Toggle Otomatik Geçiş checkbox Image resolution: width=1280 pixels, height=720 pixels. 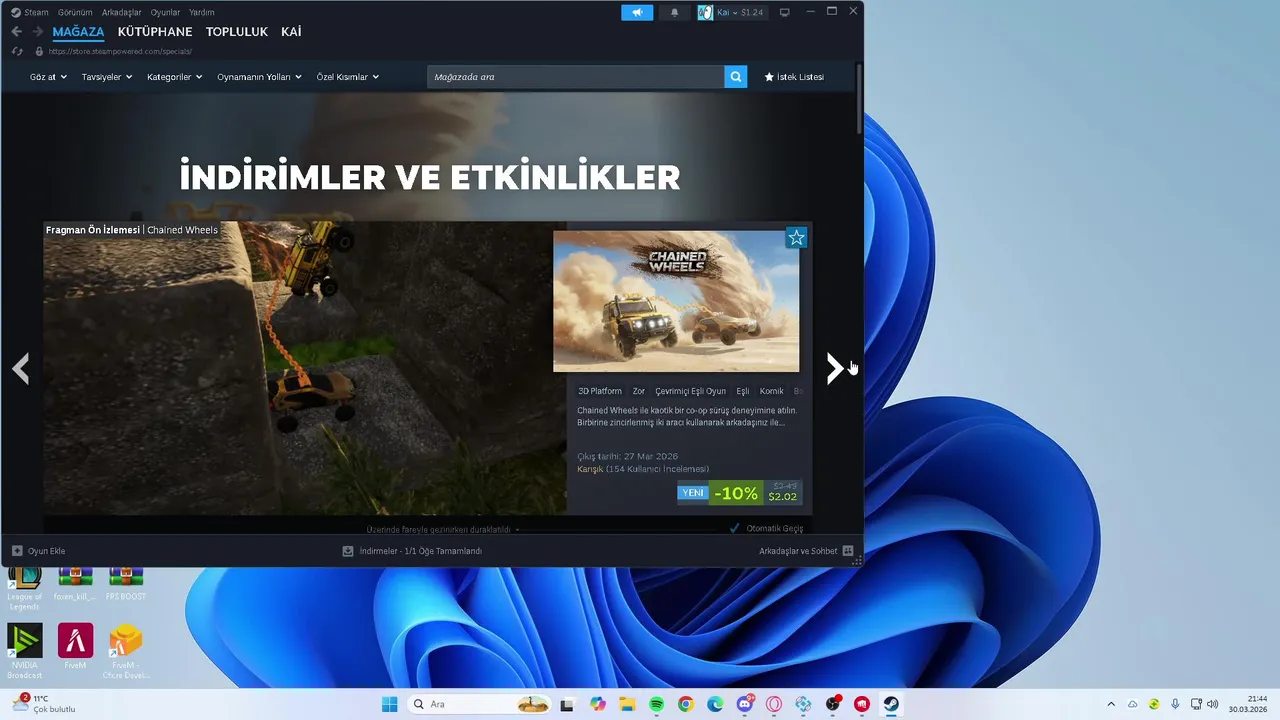click(x=735, y=528)
